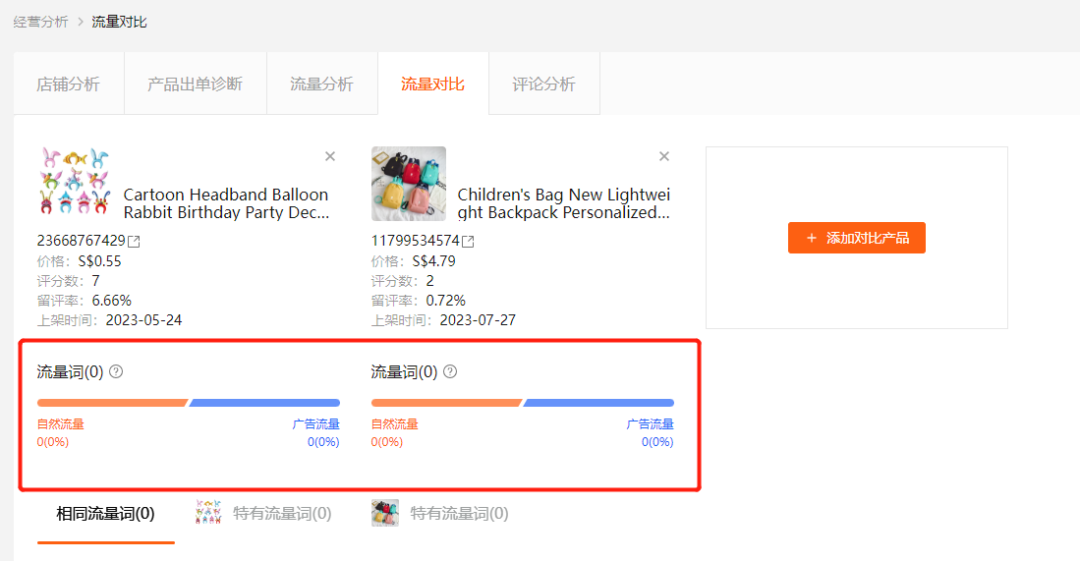Switch to 店铺分析 tab
The width and height of the screenshot is (1080, 561).
pyautogui.click(x=68, y=84)
